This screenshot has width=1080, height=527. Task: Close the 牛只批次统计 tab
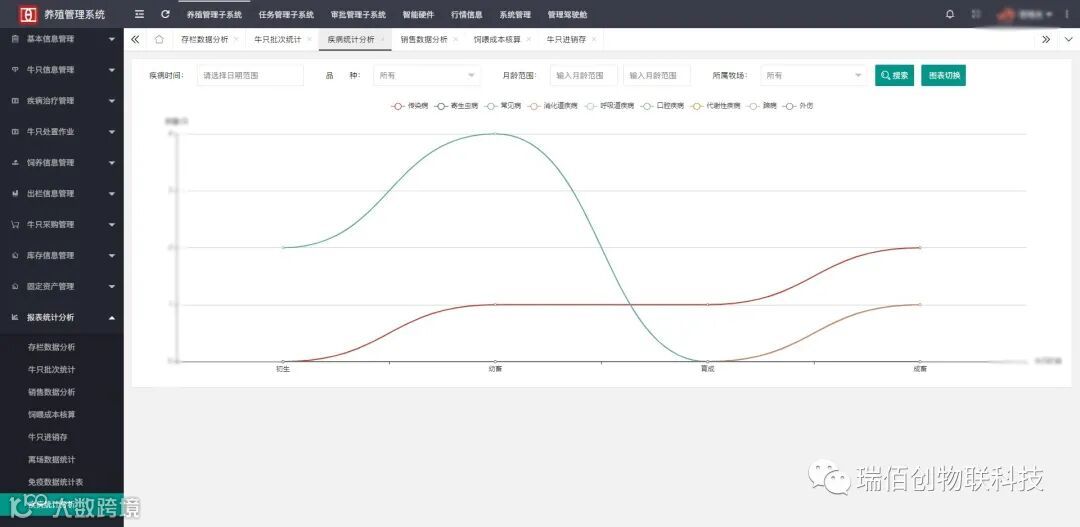click(309, 39)
